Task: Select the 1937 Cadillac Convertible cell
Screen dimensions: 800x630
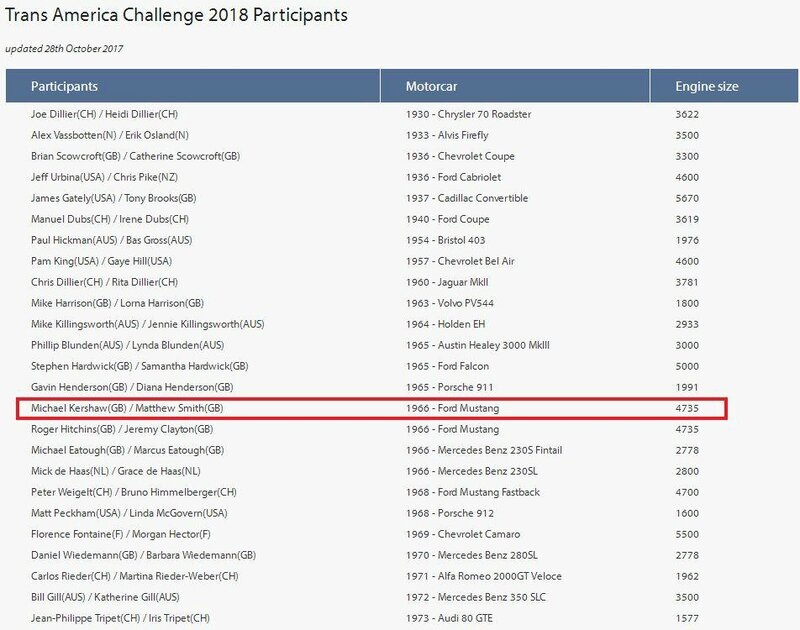Action: (x=467, y=198)
